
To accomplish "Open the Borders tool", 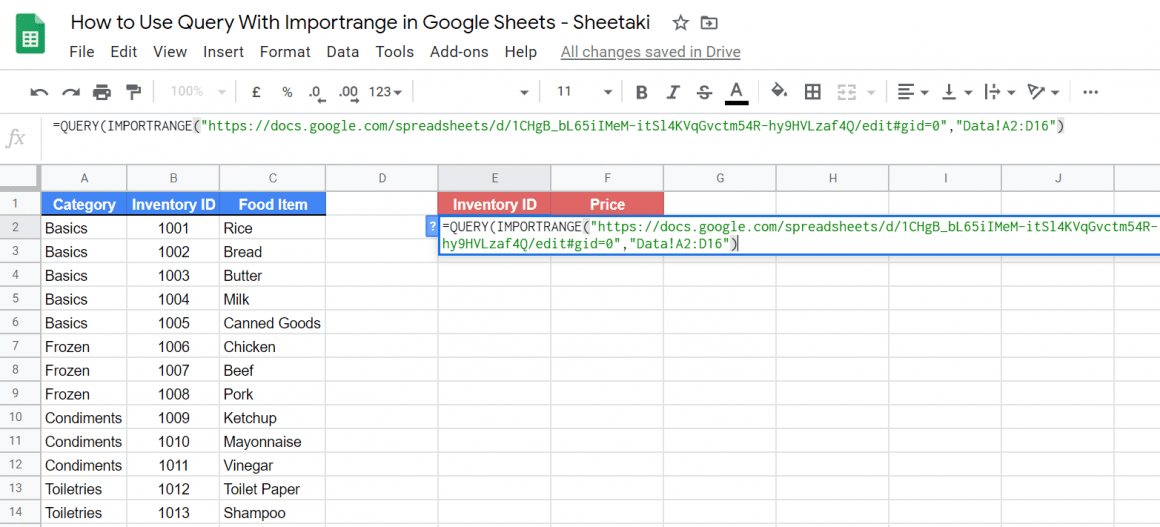I will 812,92.
